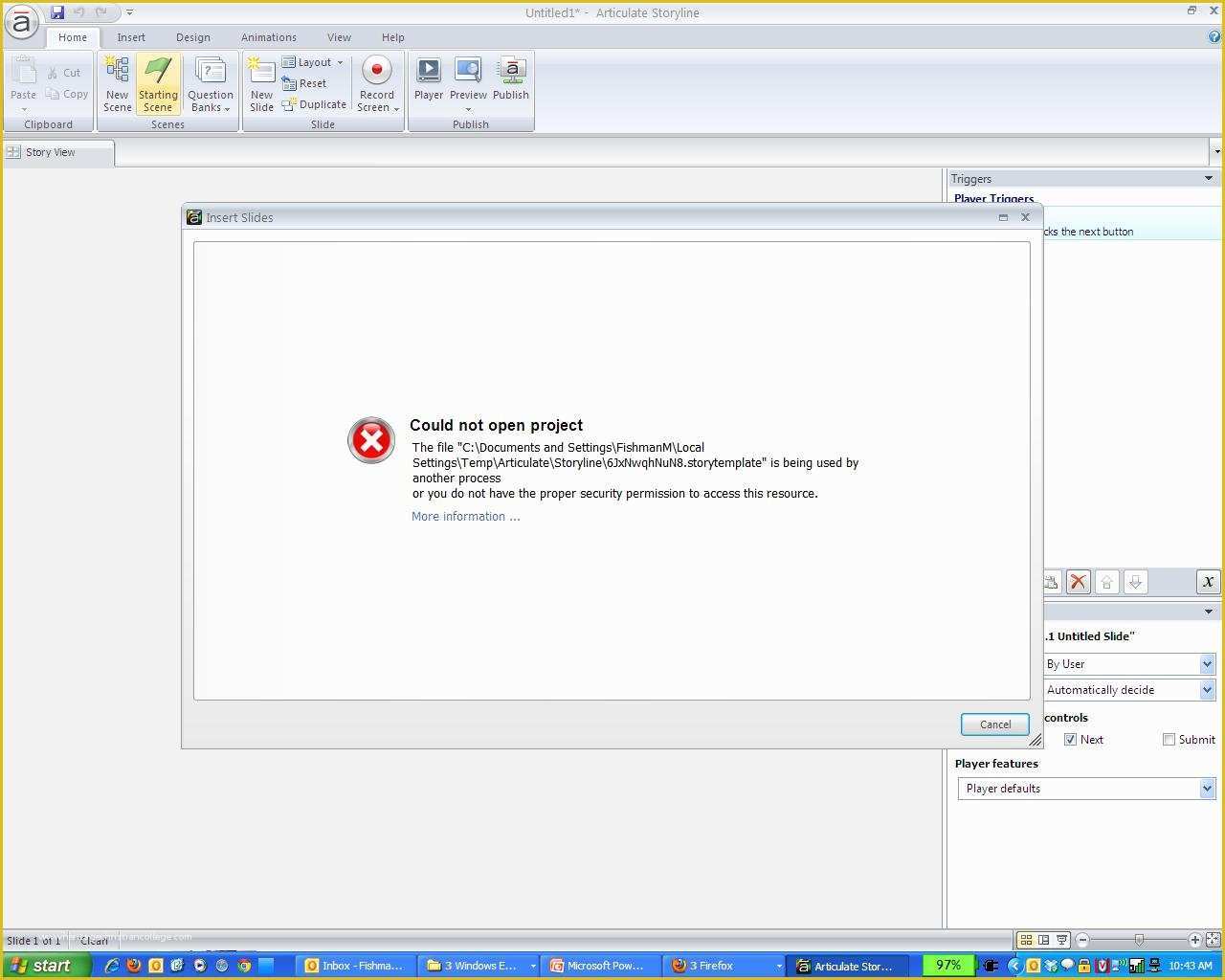Zoom out with the minus button
The height and width of the screenshot is (980, 1225).
1082,940
